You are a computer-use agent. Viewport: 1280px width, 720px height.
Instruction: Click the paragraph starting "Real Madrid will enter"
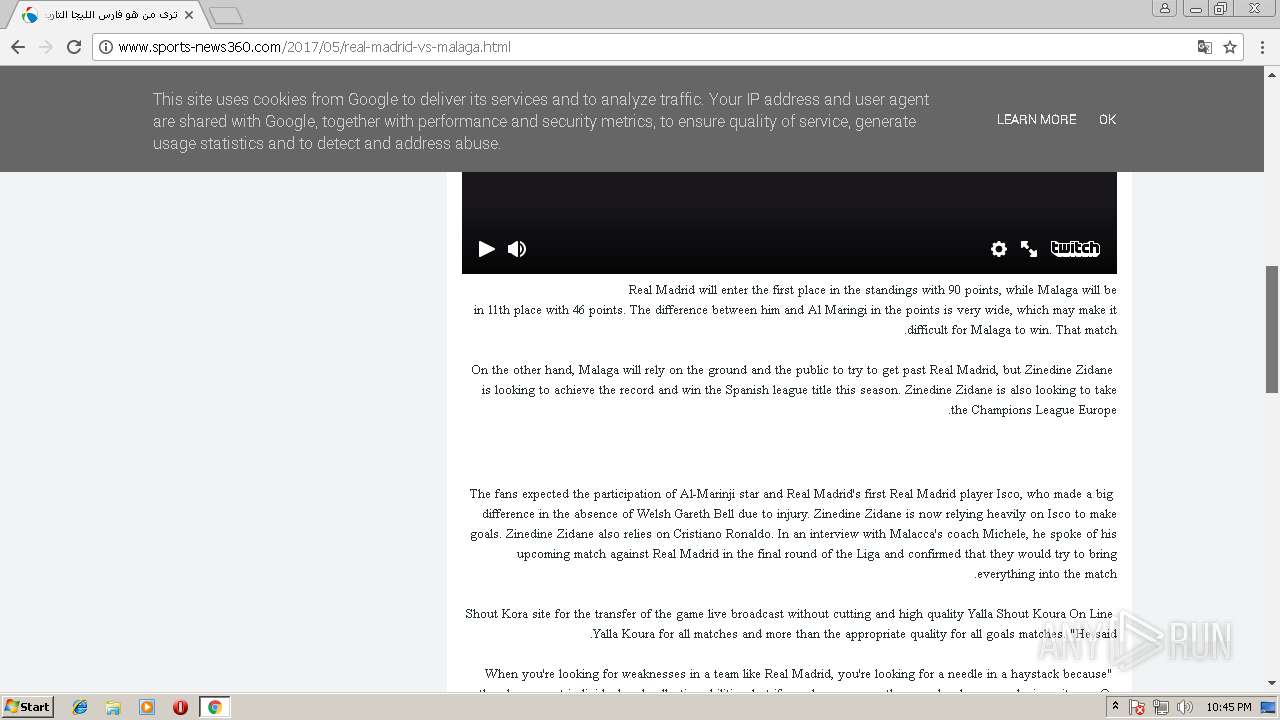(x=795, y=310)
